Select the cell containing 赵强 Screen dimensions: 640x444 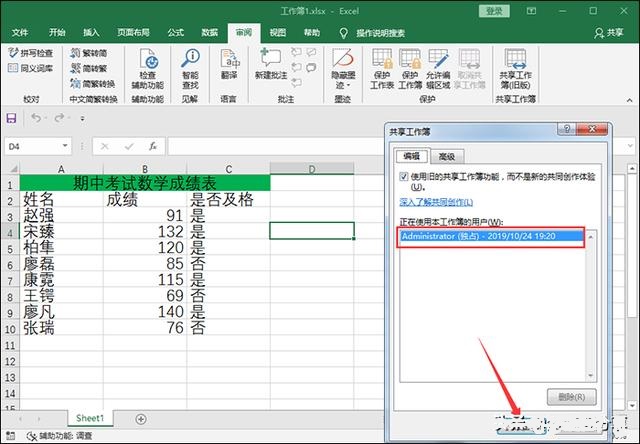coord(62,215)
